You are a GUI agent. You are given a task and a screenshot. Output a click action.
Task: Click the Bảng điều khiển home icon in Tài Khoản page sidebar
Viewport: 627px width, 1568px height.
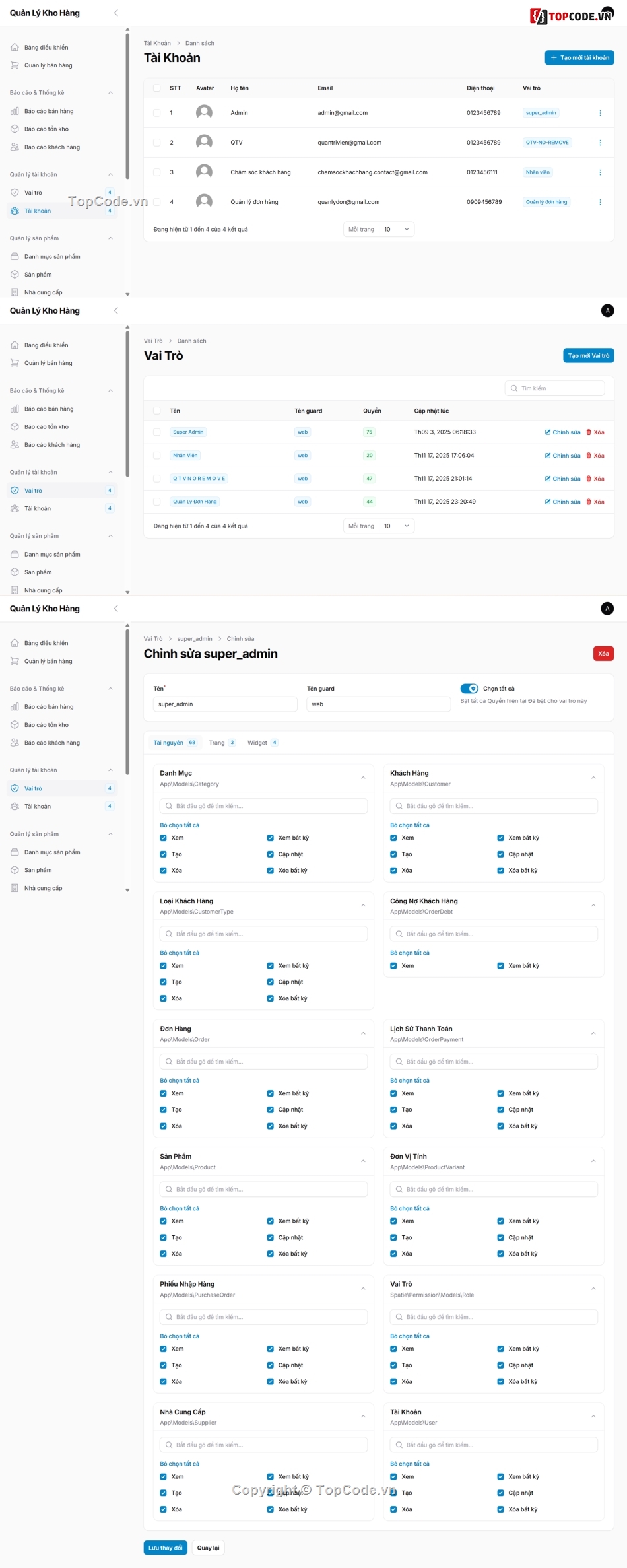[15, 47]
